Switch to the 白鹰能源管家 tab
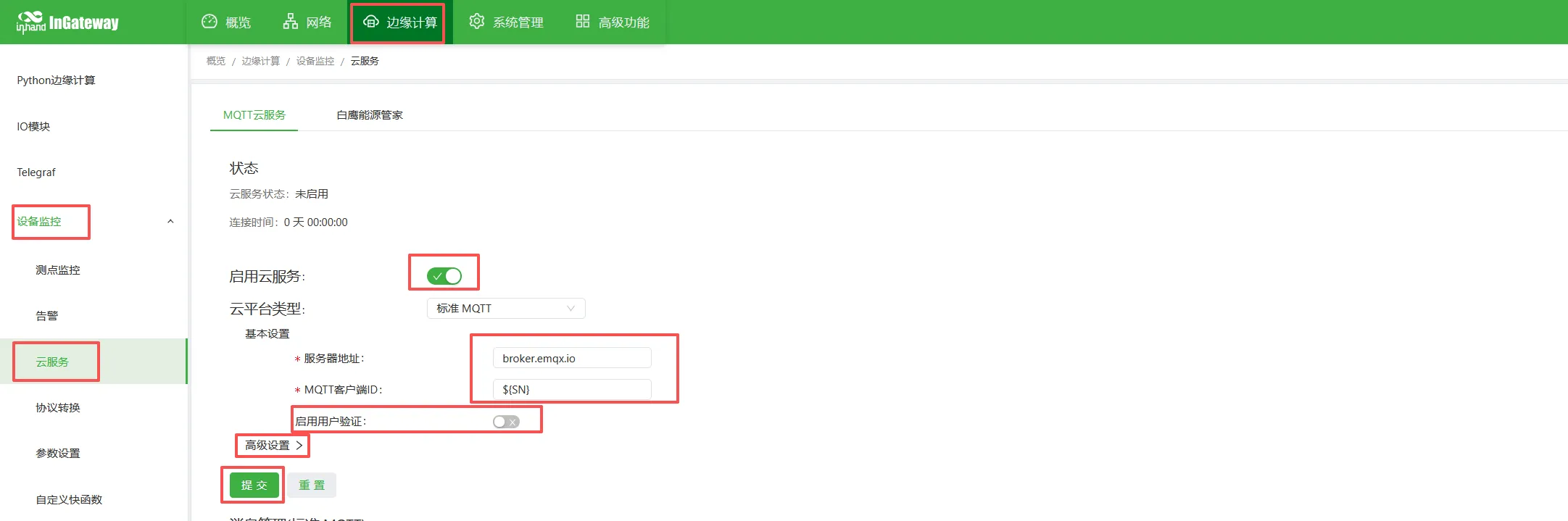This screenshot has height=521, width=1568. tap(370, 115)
